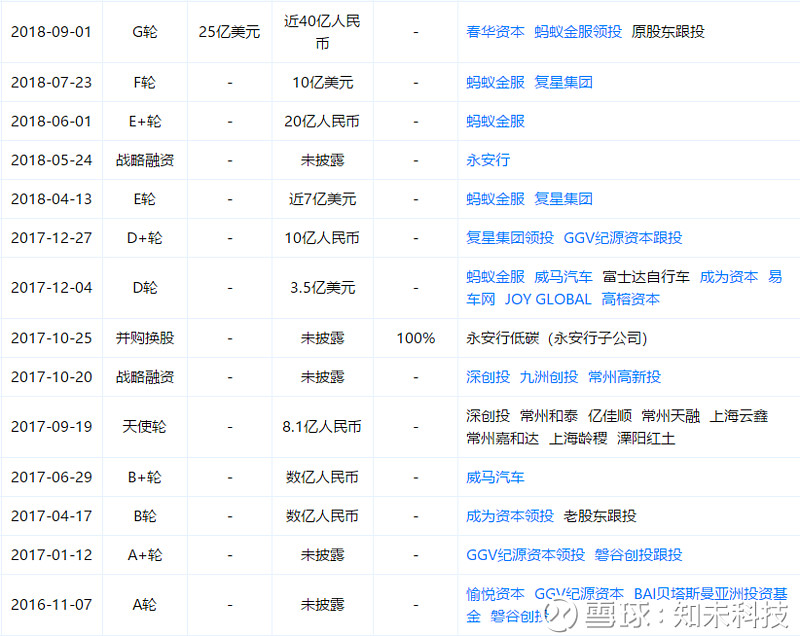The height and width of the screenshot is (636, 800).
Task: Open the 愉悦资本 investor link
Action: [x=495, y=594]
